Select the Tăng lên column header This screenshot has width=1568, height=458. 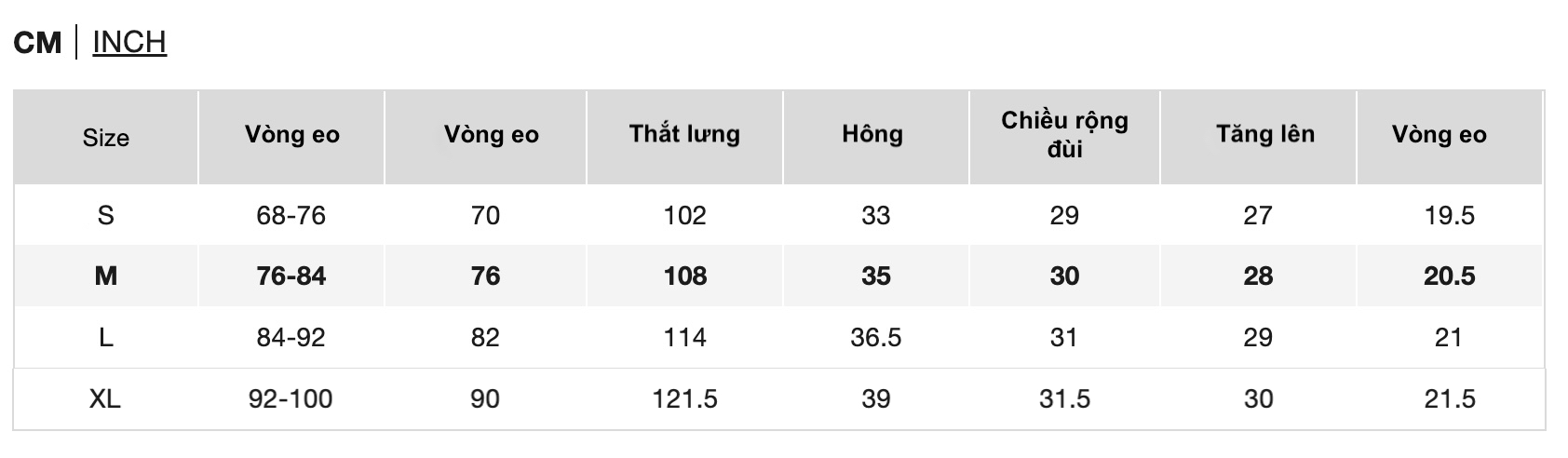tap(1265, 134)
